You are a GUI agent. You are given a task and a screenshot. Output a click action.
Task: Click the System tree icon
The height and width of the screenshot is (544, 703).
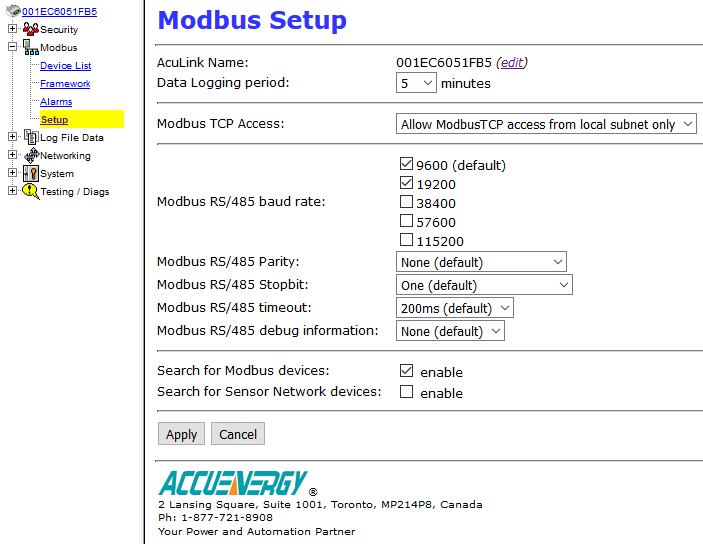click(x=30, y=173)
